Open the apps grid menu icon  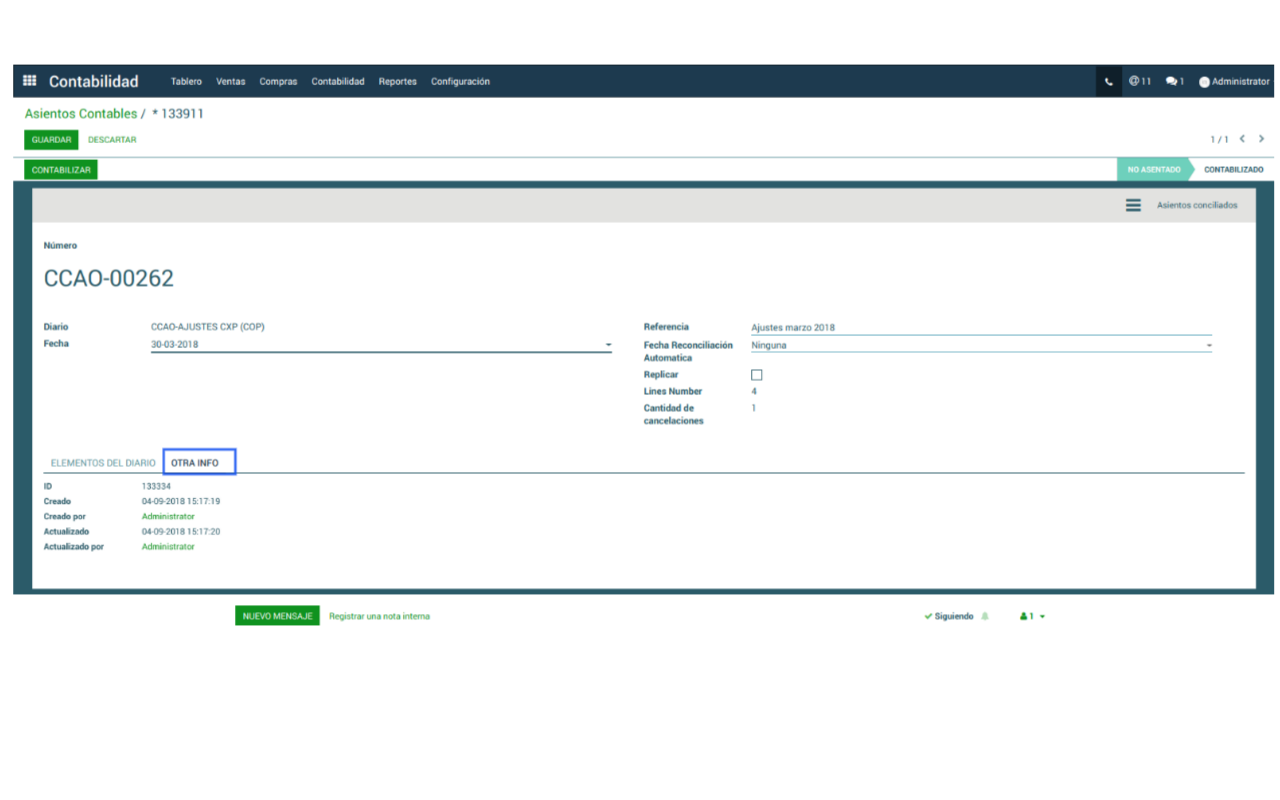(x=30, y=81)
